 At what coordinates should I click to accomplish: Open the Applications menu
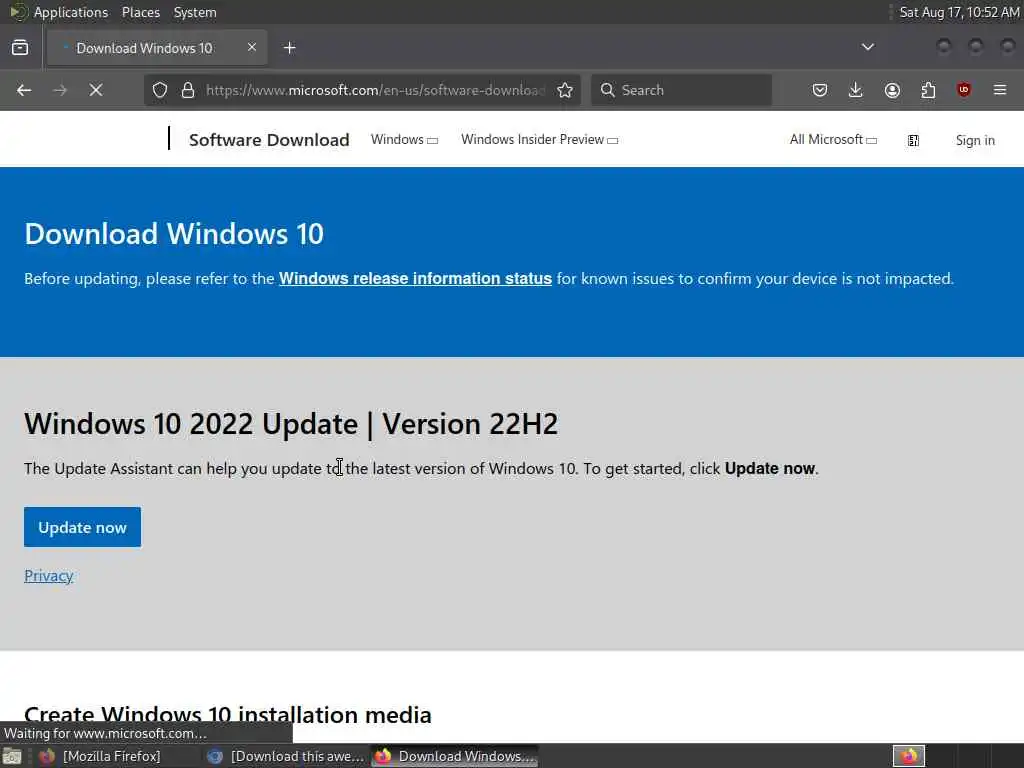[x=71, y=12]
